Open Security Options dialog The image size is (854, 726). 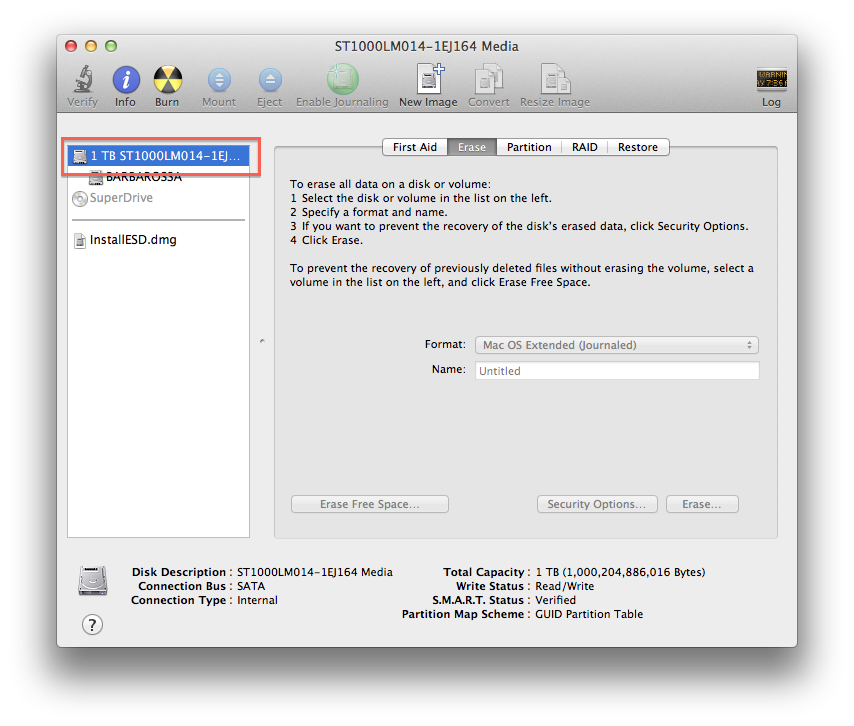(596, 504)
